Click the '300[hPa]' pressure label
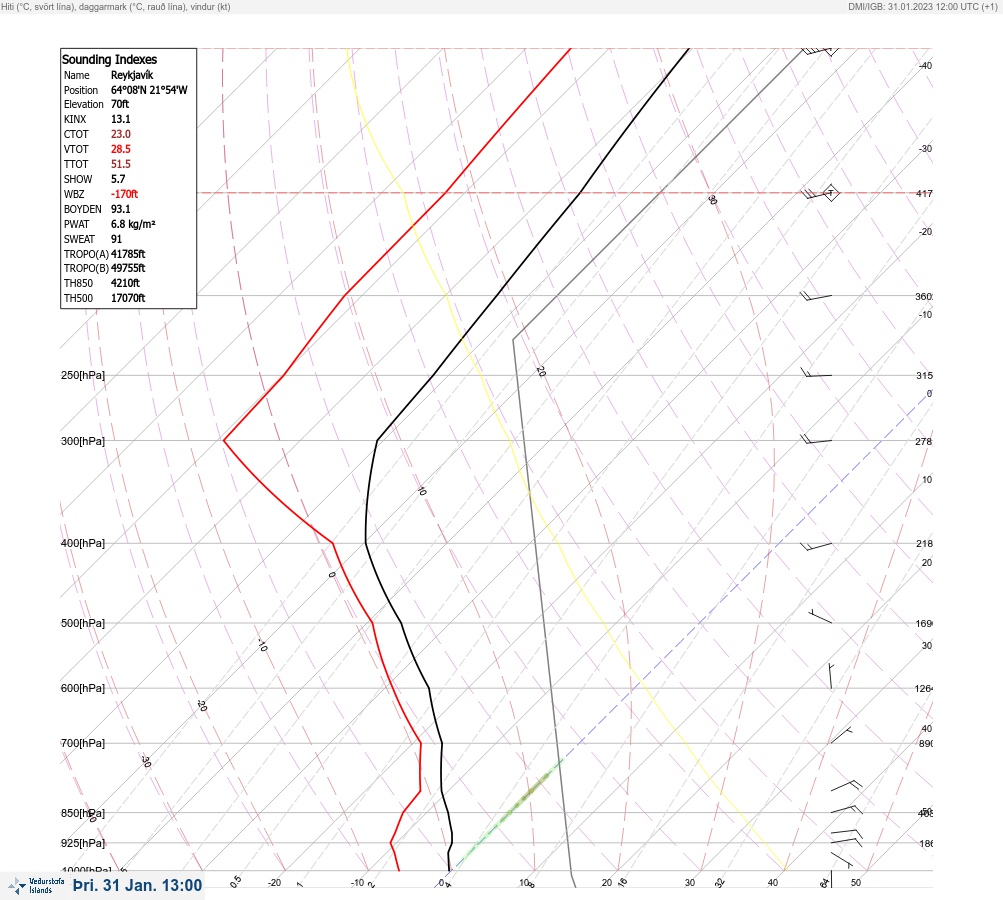The image size is (1003, 900). click(83, 441)
